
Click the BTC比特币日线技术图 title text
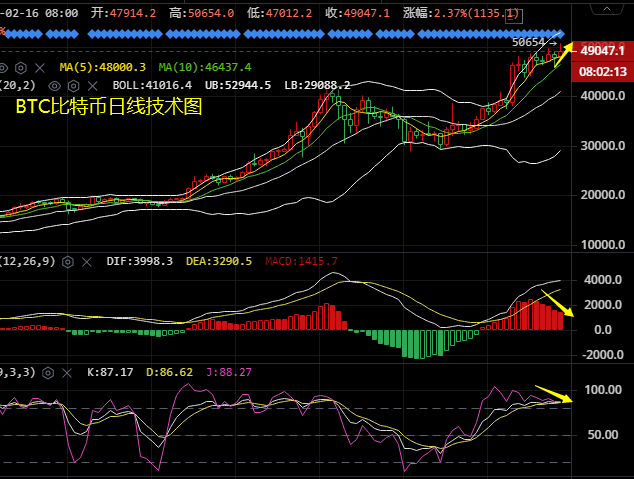coord(109,107)
